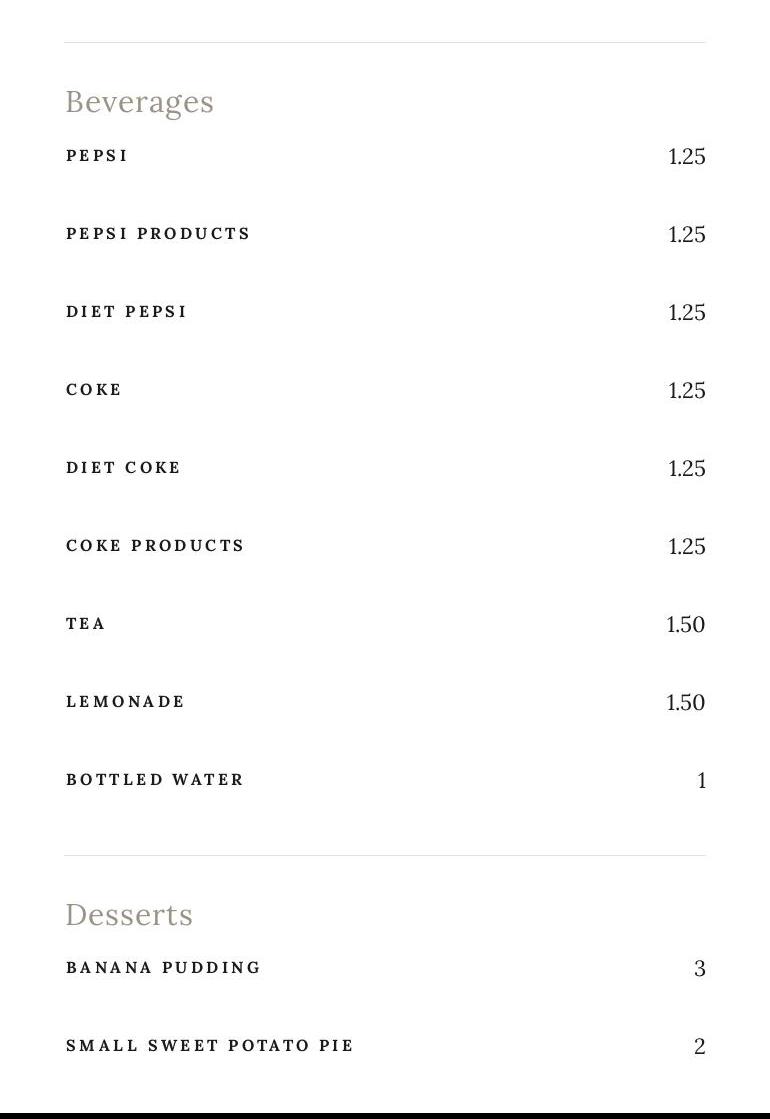
Task: Choose the Tea menu item
Action: point(86,624)
